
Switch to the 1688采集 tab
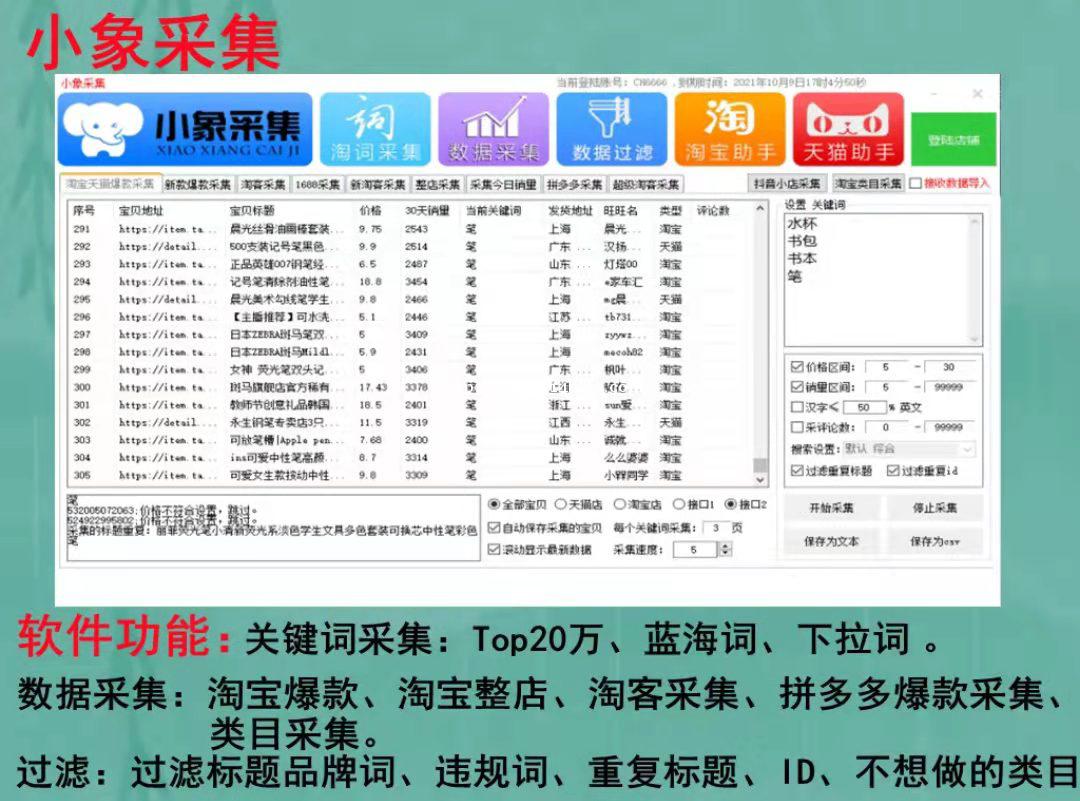click(x=318, y=185)
